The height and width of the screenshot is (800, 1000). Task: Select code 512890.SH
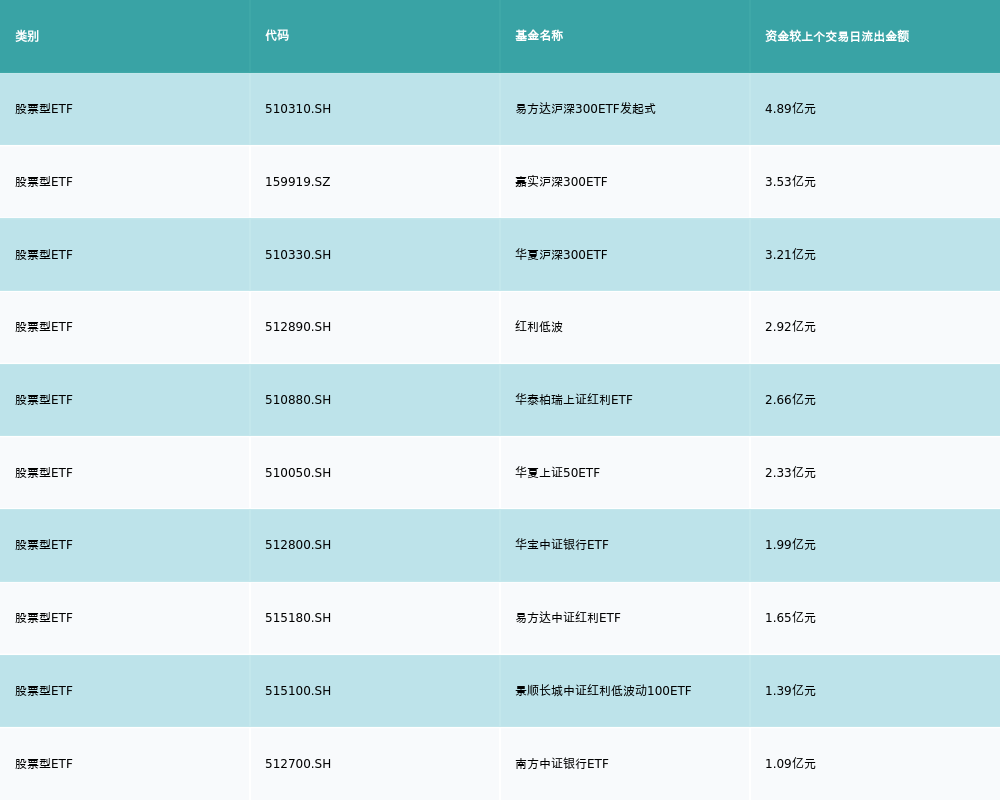[x=298, y=327]
